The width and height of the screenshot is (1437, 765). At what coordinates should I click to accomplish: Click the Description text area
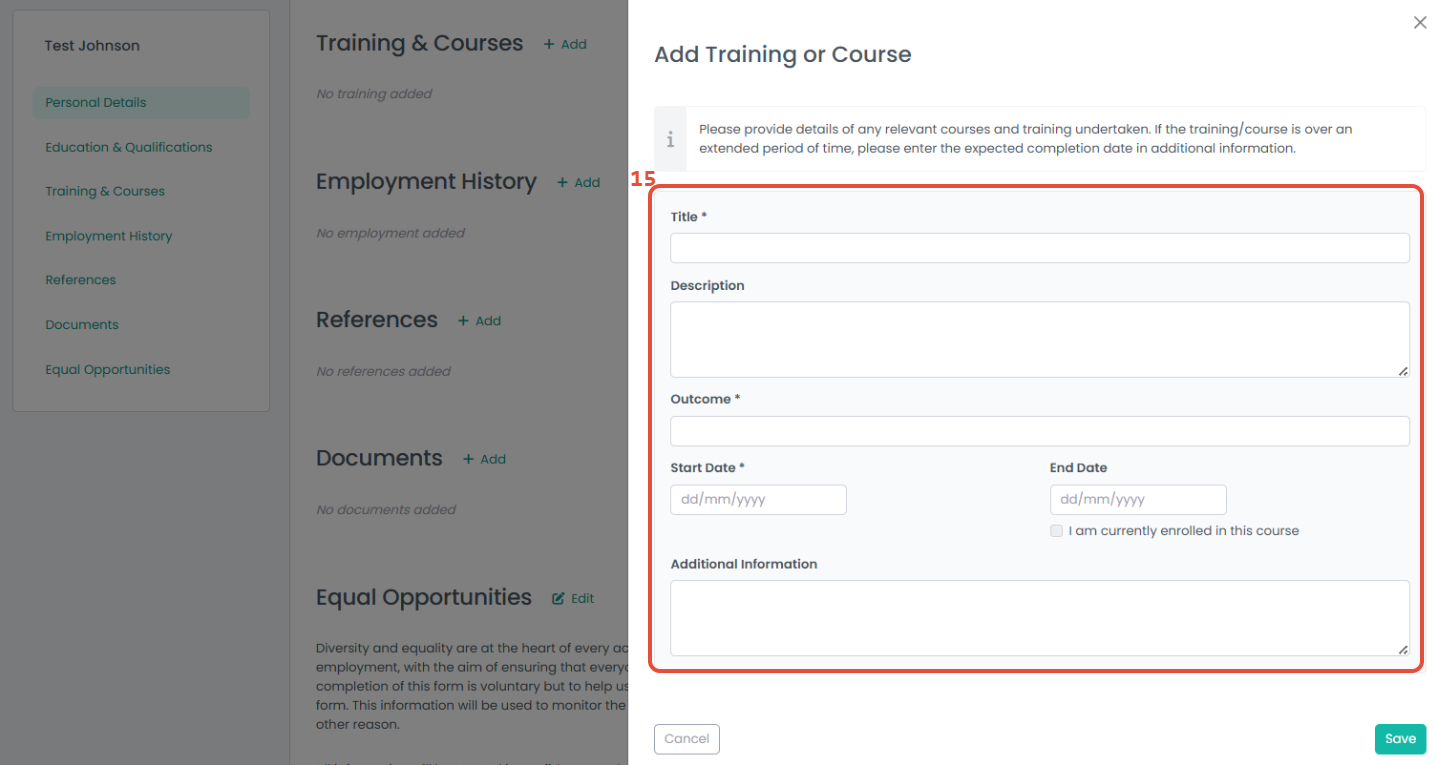coord(1040,339)
